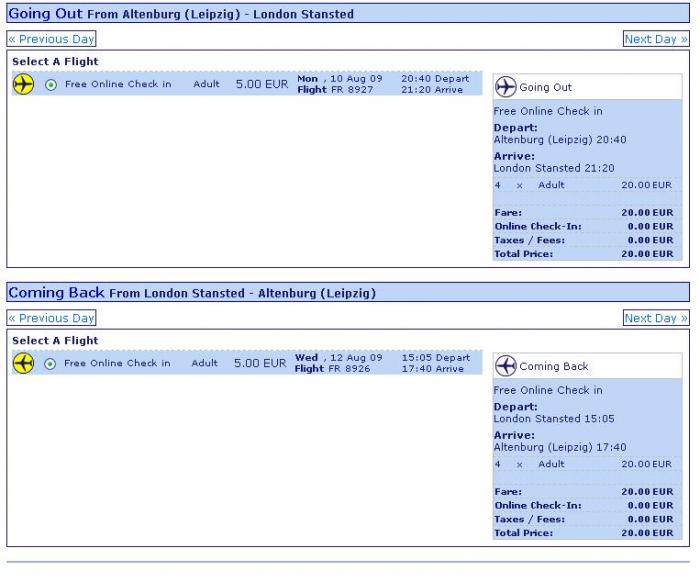
Task: Go to Previous Day for the return flight
Action: 51,318
